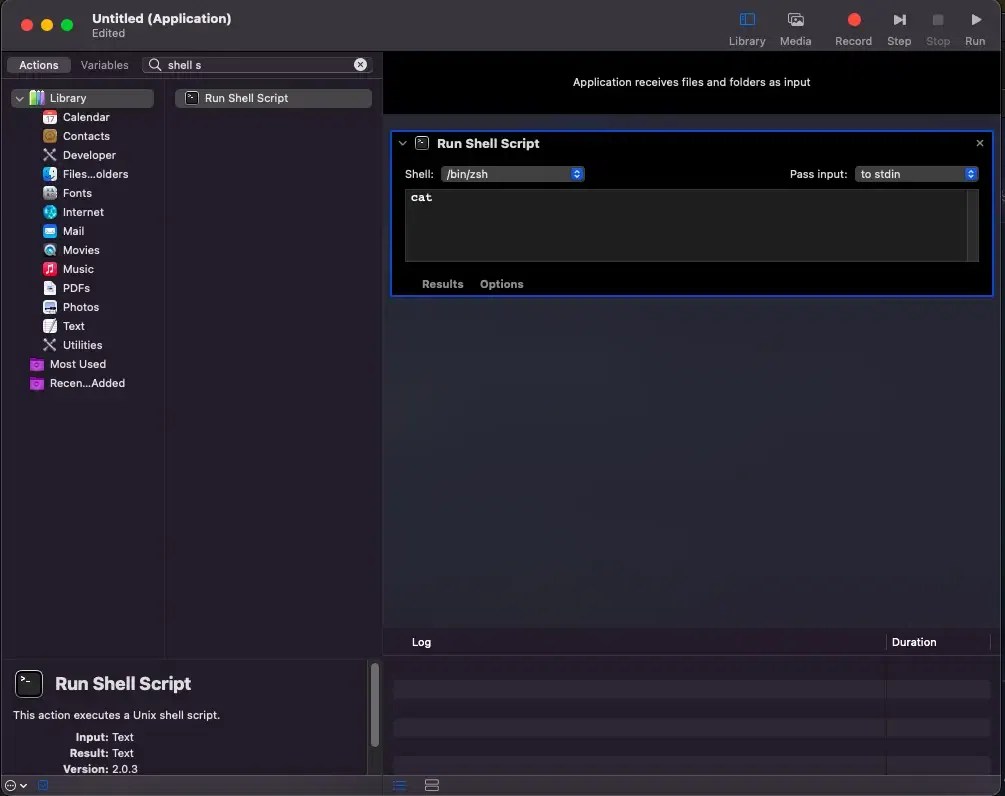
Task: Select the Contacts category
Action: pos(86,136)
